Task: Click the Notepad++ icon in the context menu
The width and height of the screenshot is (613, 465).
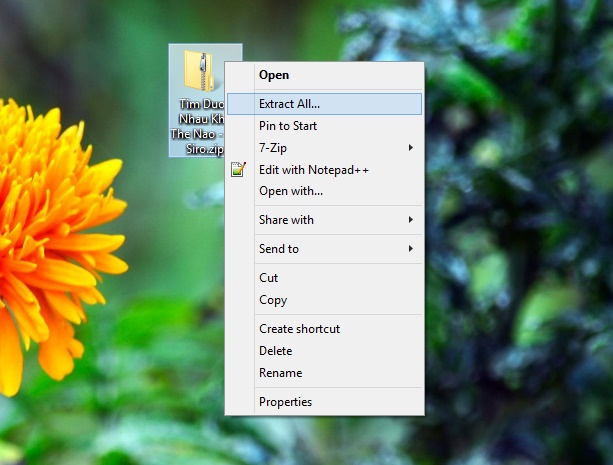Action: click(x=238, y=170)
